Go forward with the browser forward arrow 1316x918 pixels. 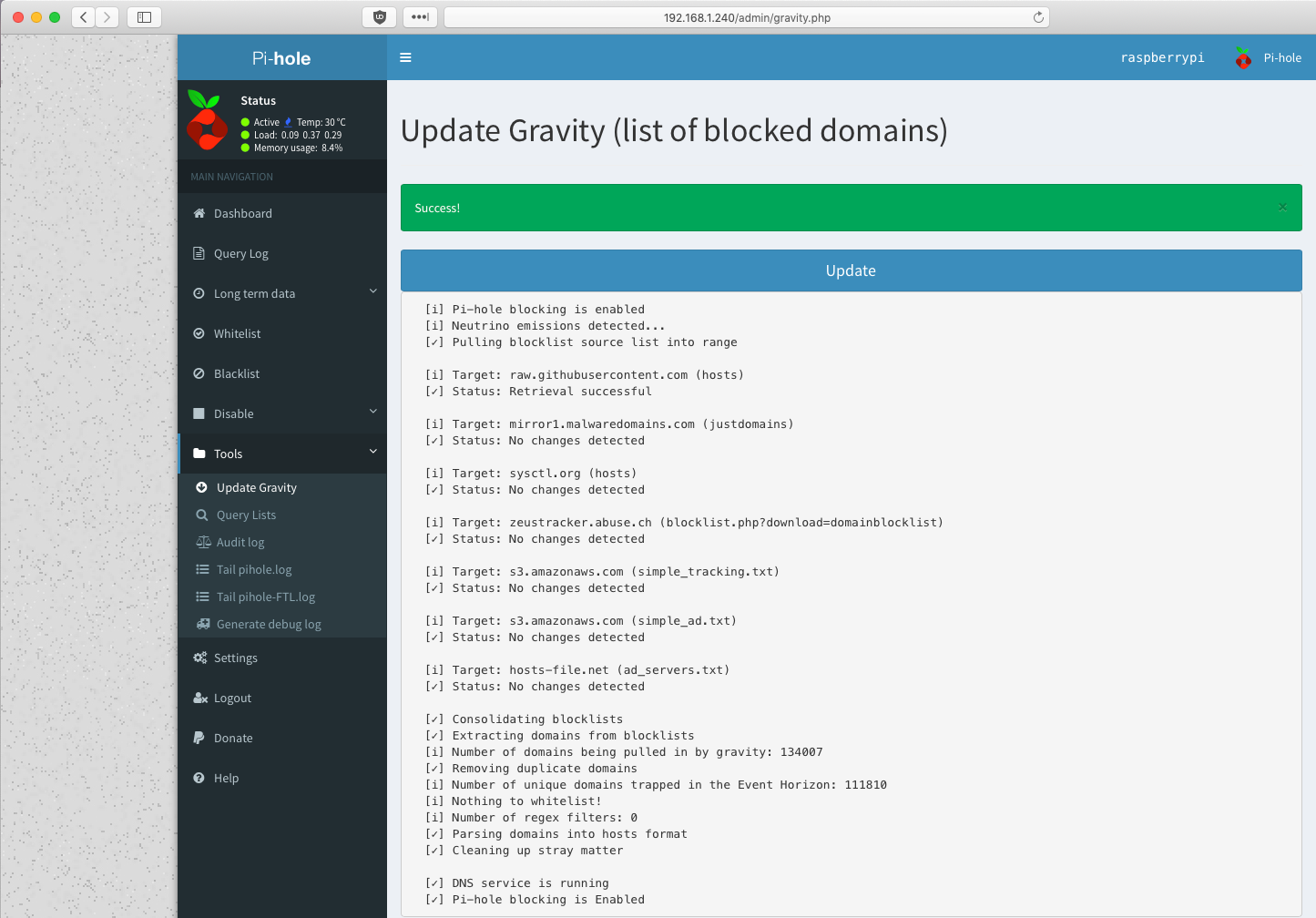(107, 17)
